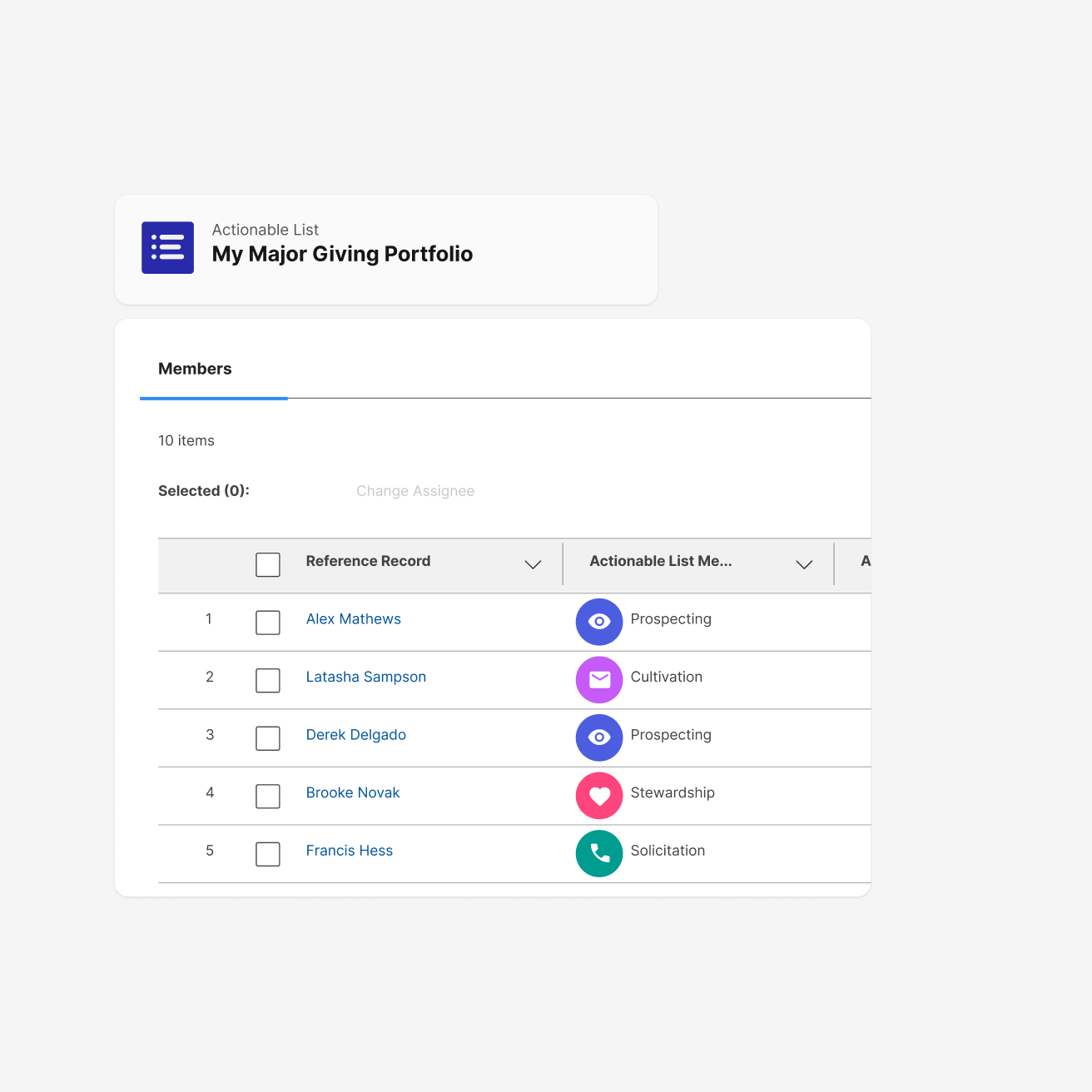Screen dimensions: 1092x1092
Task: Click the Solicitation phone icon for Francis Hess
Action: pyautogui.click(x=599, y=853)
